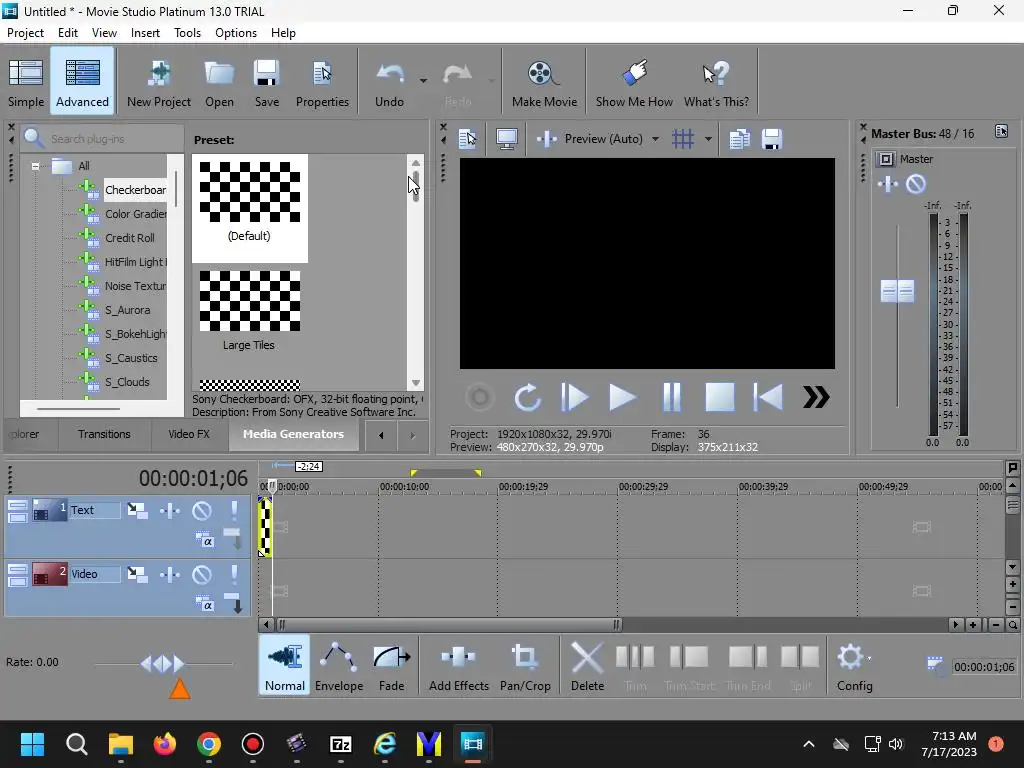Save preview snapshot to file
1024x768 pixels.
pyautogui.click(x=772, y=138)
